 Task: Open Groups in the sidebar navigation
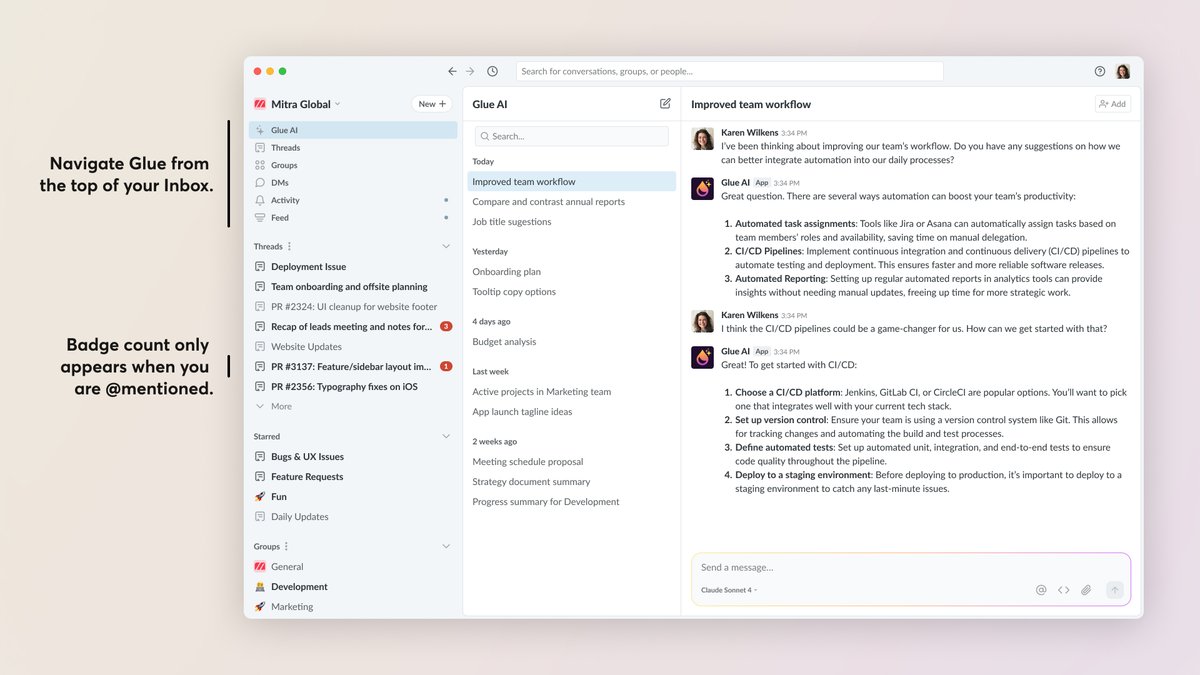353,165
